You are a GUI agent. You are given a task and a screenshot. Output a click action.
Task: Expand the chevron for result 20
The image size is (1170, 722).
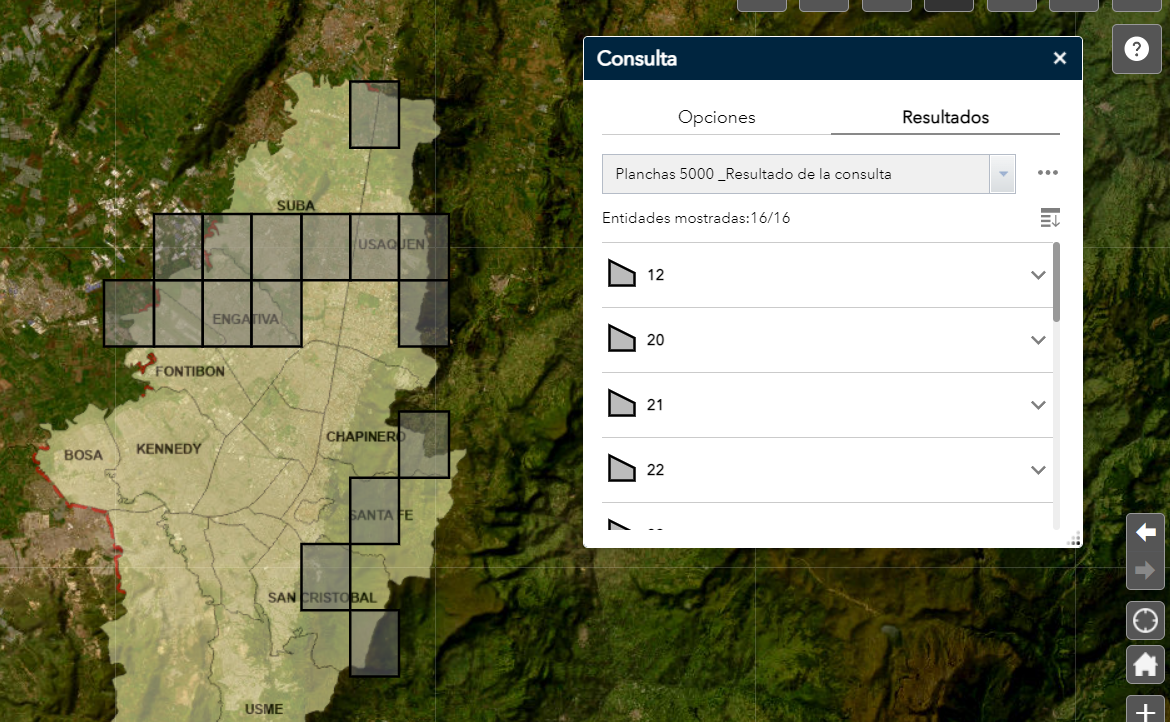1038,340
